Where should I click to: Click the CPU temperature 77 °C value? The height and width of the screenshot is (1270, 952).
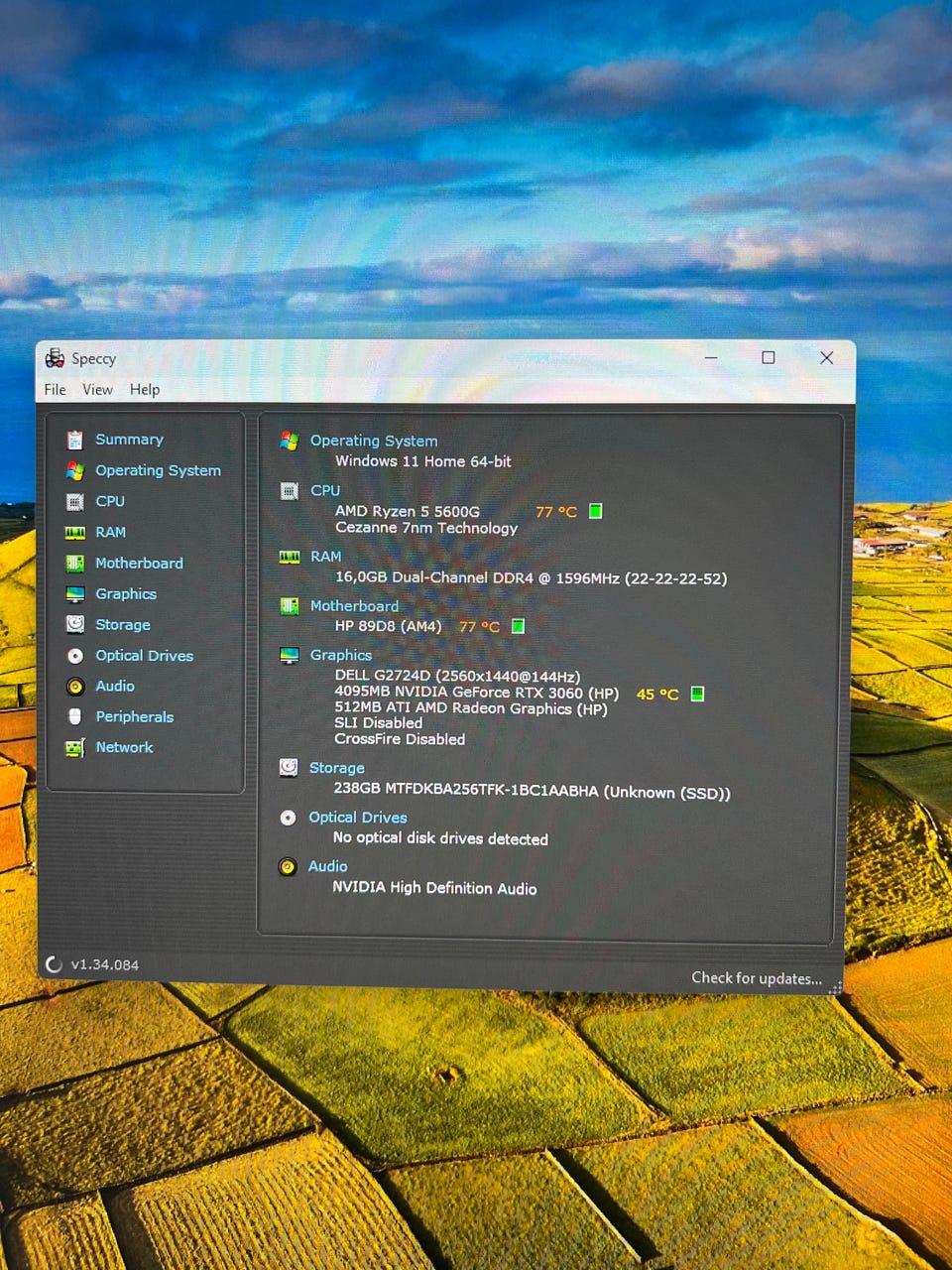[556, 512]
